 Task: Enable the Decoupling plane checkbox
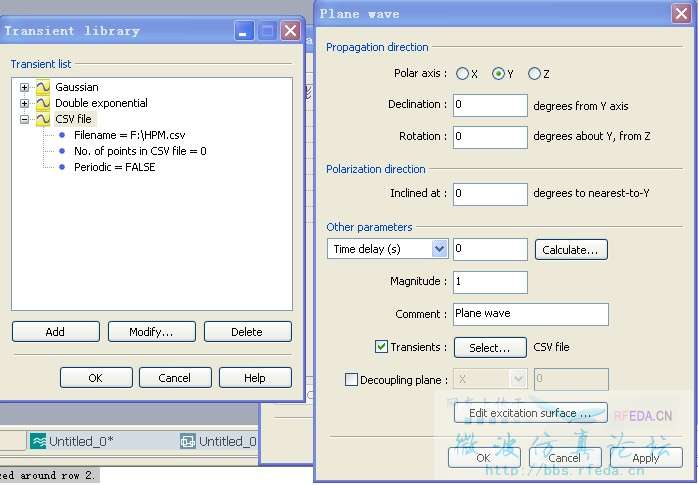tap(351, 379)
